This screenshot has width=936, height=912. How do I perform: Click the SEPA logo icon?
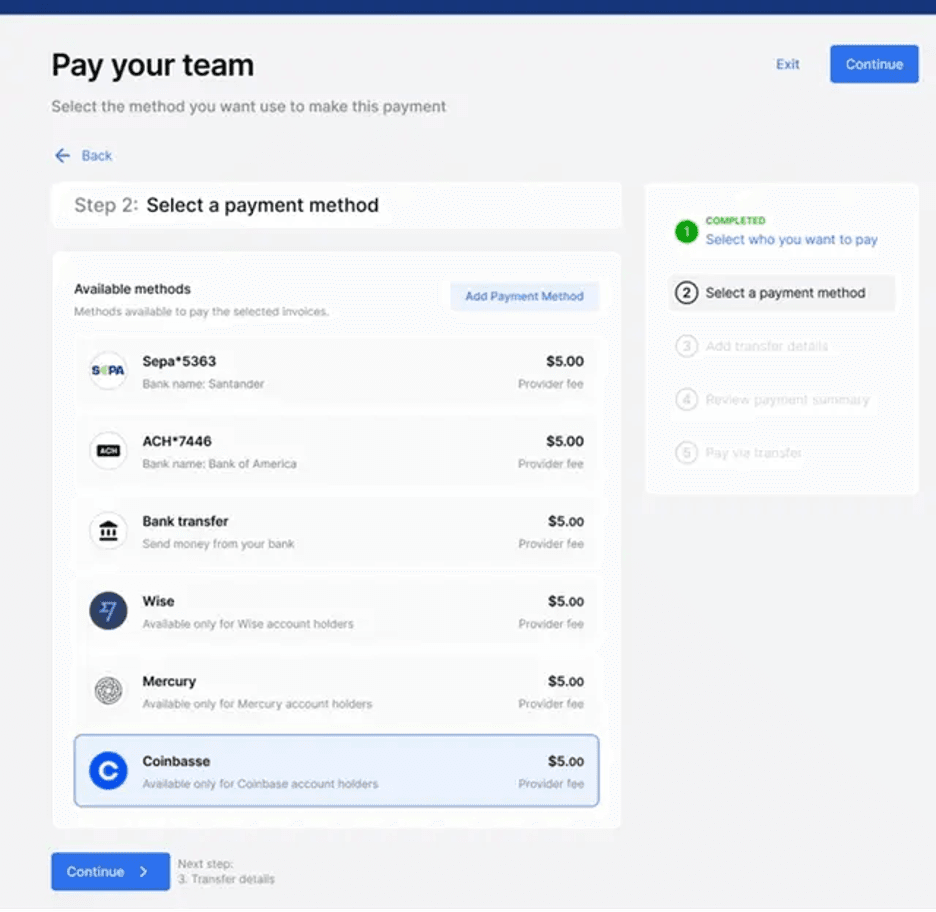tap(108, 371)
